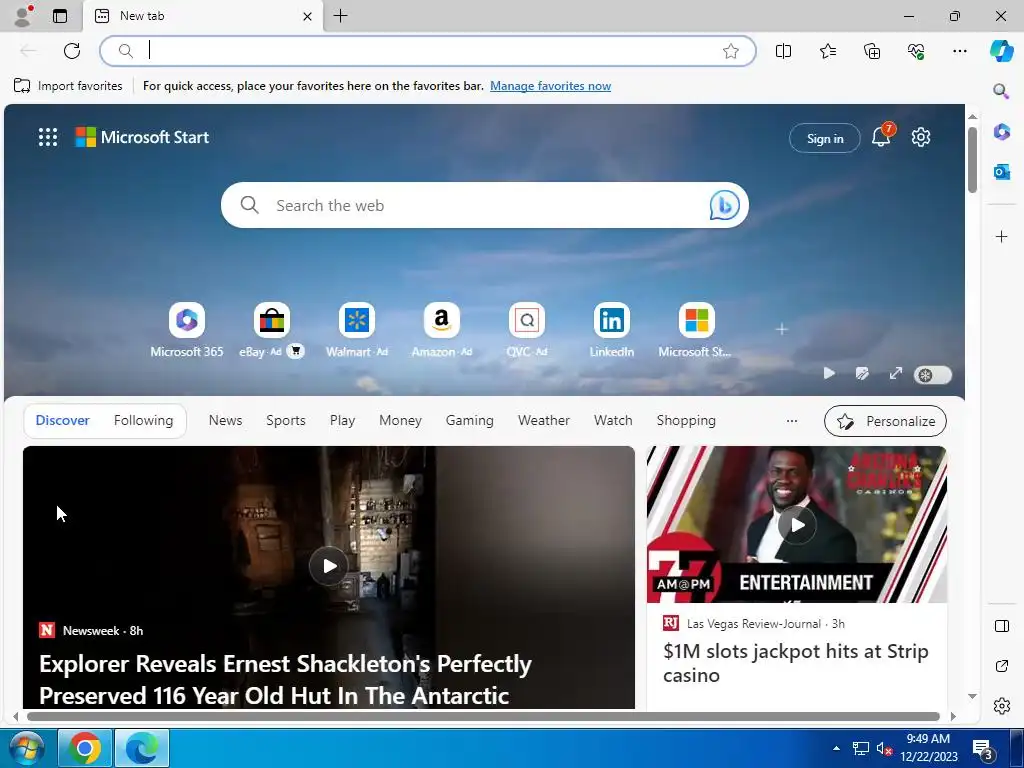Expand the background to full view
Viewport: 1024px width, 768px height.
click(x=895, y=373)
